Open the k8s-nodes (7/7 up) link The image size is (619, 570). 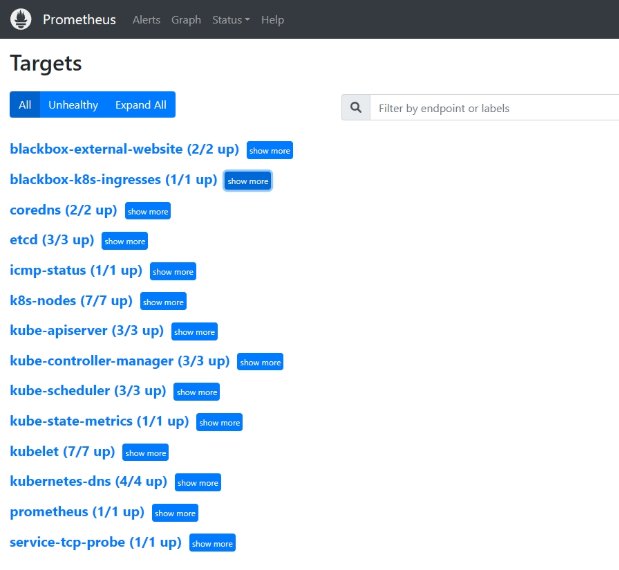71,301
